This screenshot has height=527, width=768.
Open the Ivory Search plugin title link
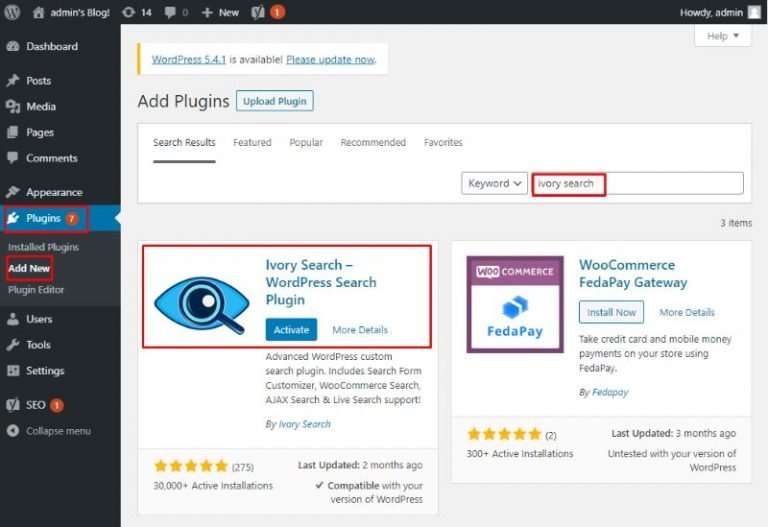321,282
